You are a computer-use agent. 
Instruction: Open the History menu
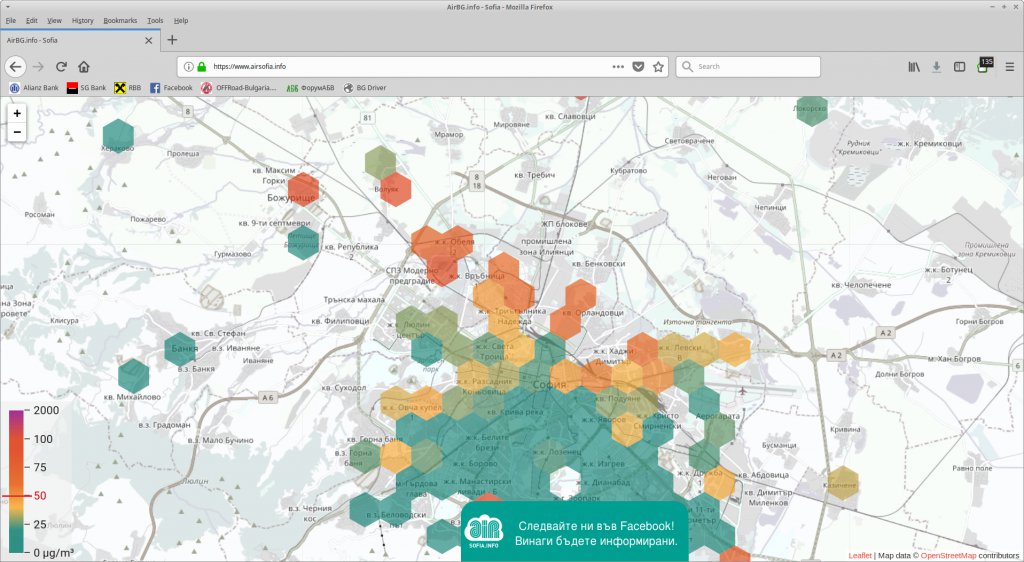82,20
